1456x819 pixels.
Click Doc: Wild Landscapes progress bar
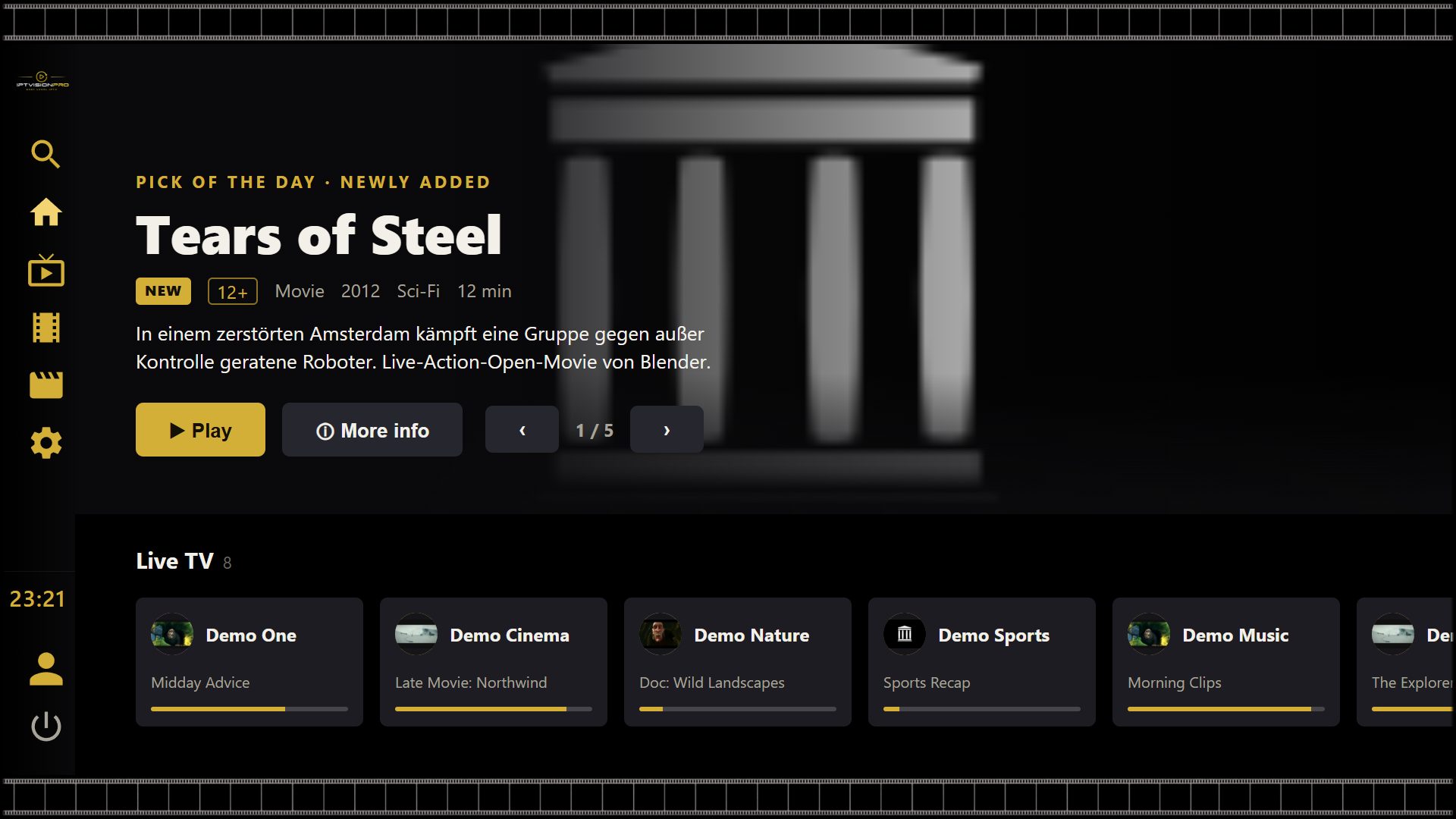(x=738, y=709)
